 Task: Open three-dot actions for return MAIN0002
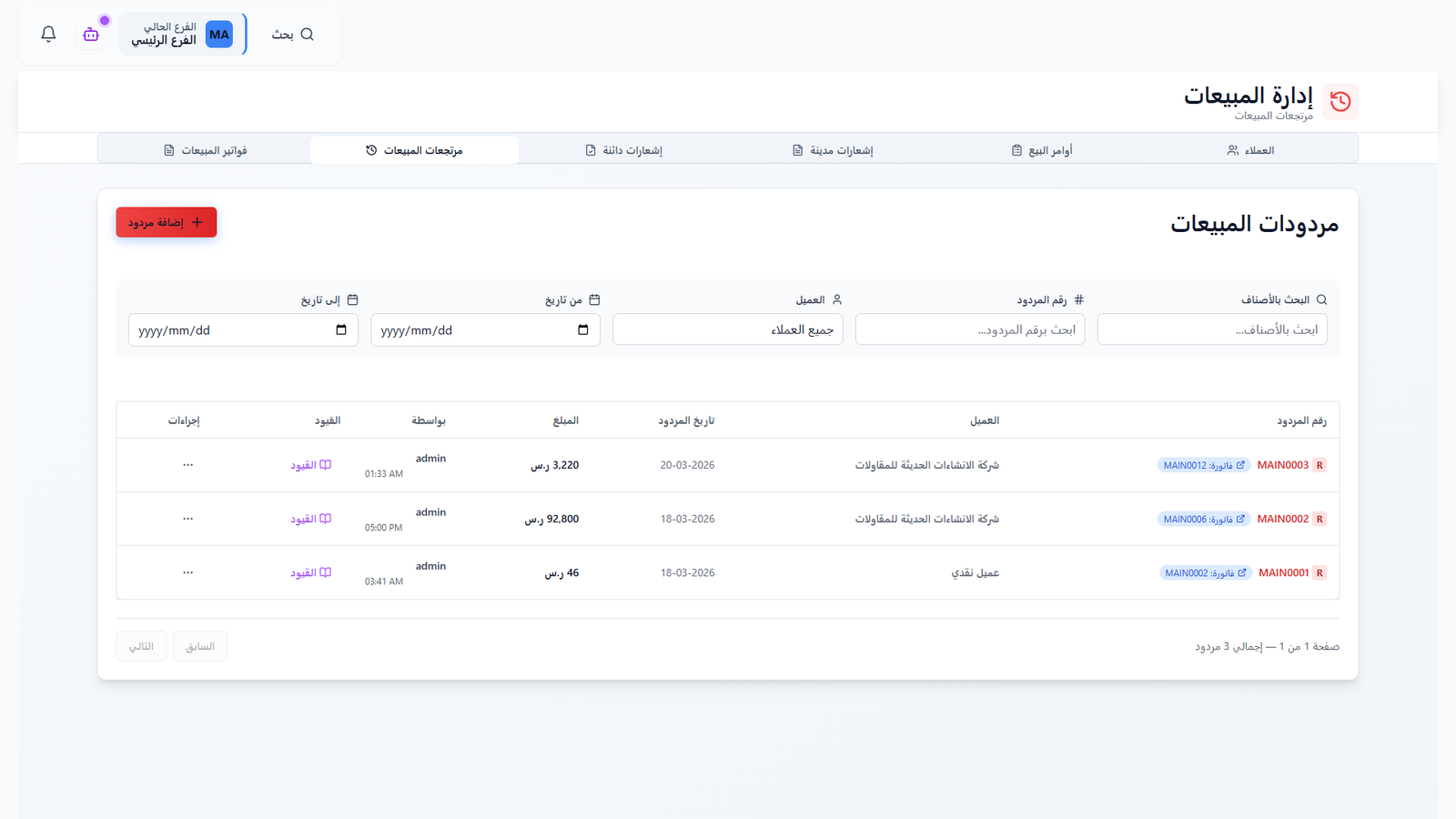tap(187, 519)
